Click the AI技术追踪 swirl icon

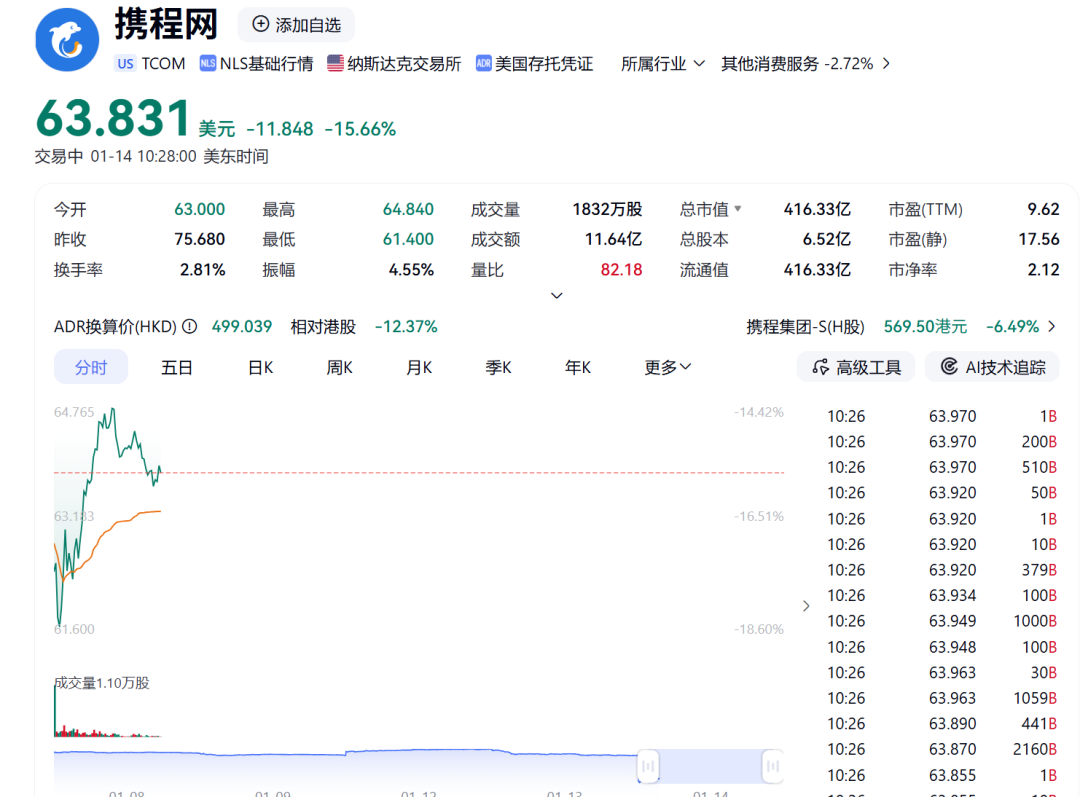(949, 366)
